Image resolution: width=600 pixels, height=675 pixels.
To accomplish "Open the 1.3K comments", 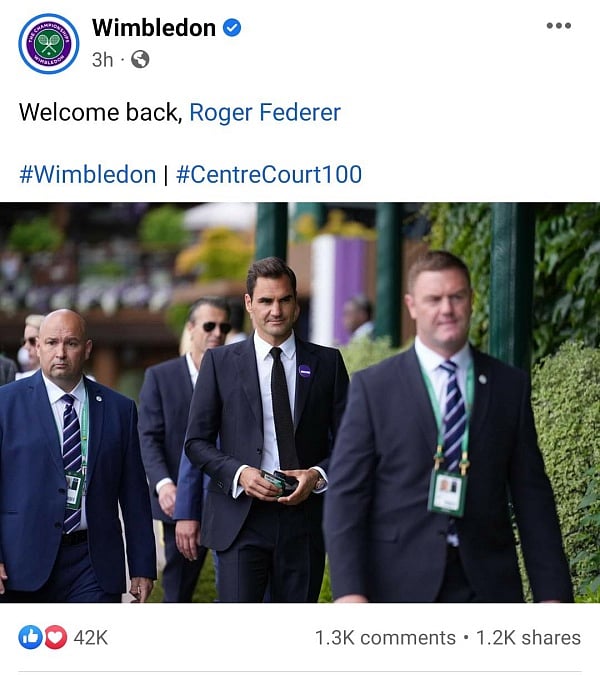I will click(x=385, y=638).
